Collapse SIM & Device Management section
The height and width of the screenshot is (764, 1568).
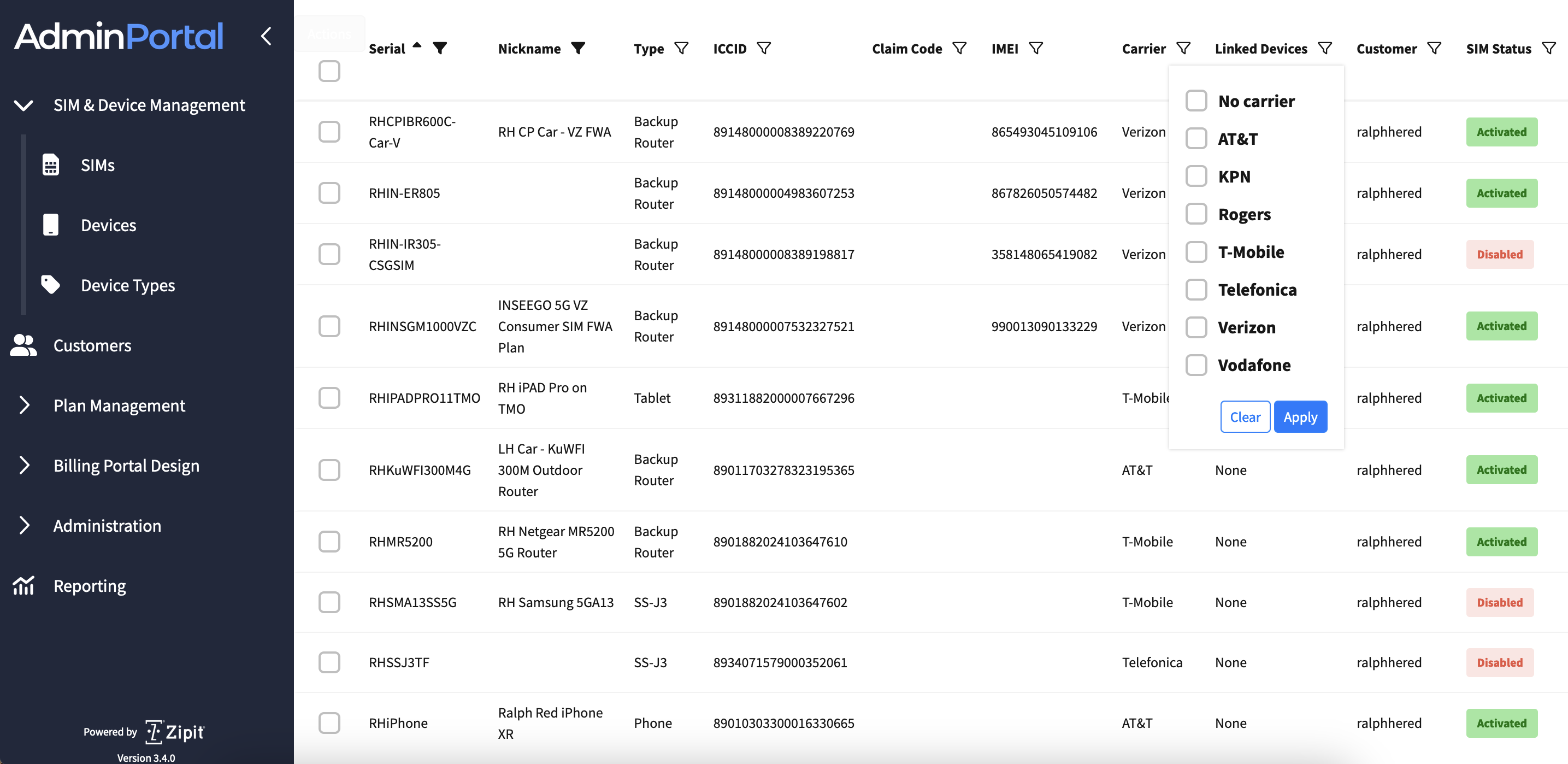coord(23,105)
